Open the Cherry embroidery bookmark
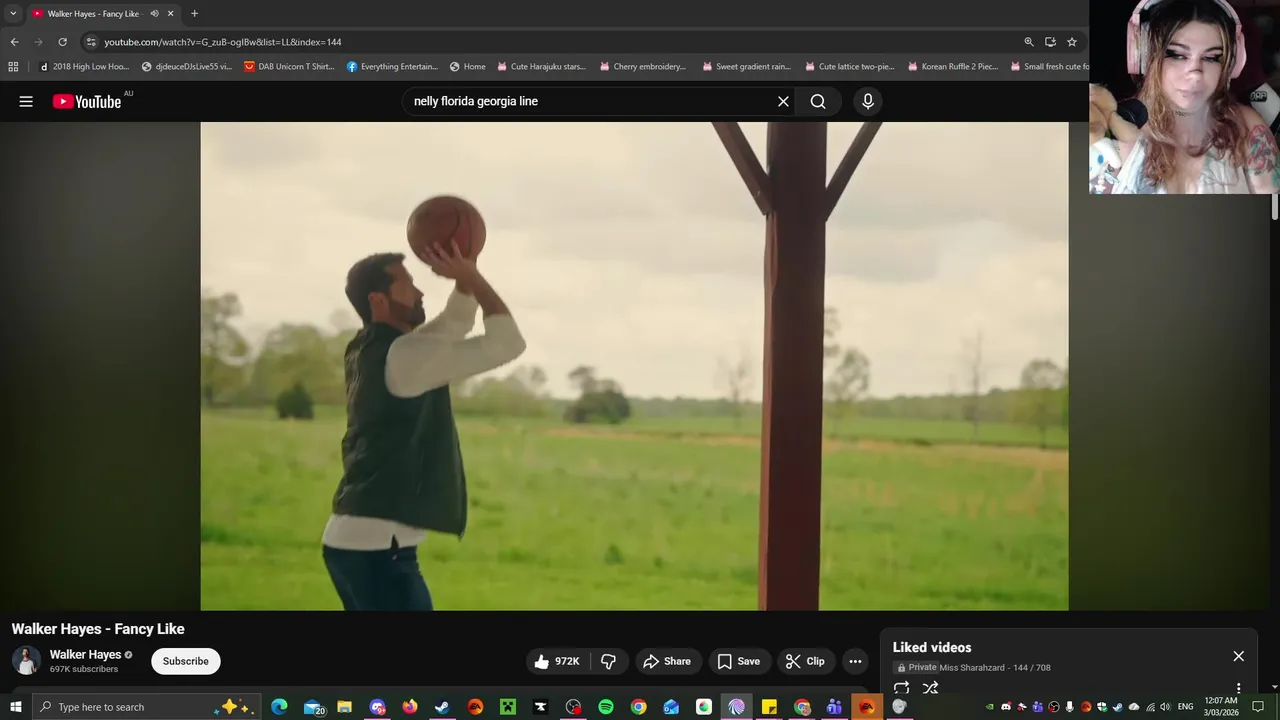The height and width of the screenshot is (720, 1280). click(x=643, y=67)
